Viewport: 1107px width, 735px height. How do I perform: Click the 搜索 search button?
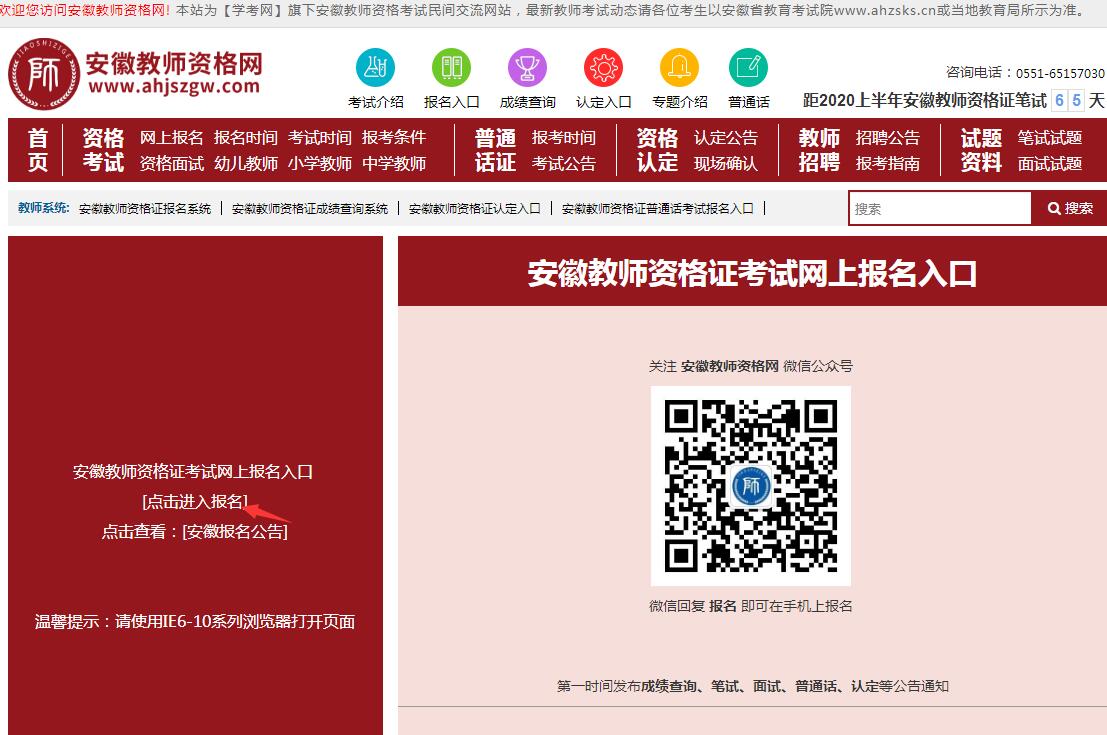pyautogui.click(x=1070, y=208)
